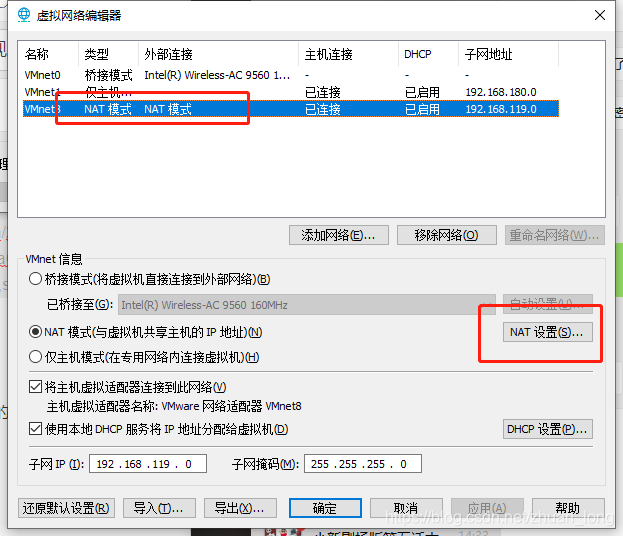
Task: Click the 子网 IP input field
Action: click(148, 464)
